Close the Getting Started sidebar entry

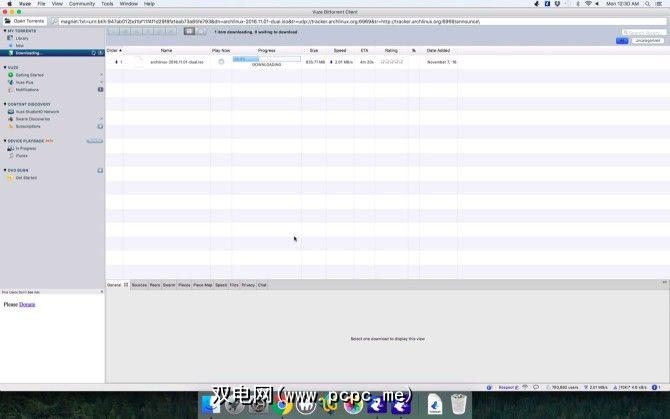tap(101, 75)
